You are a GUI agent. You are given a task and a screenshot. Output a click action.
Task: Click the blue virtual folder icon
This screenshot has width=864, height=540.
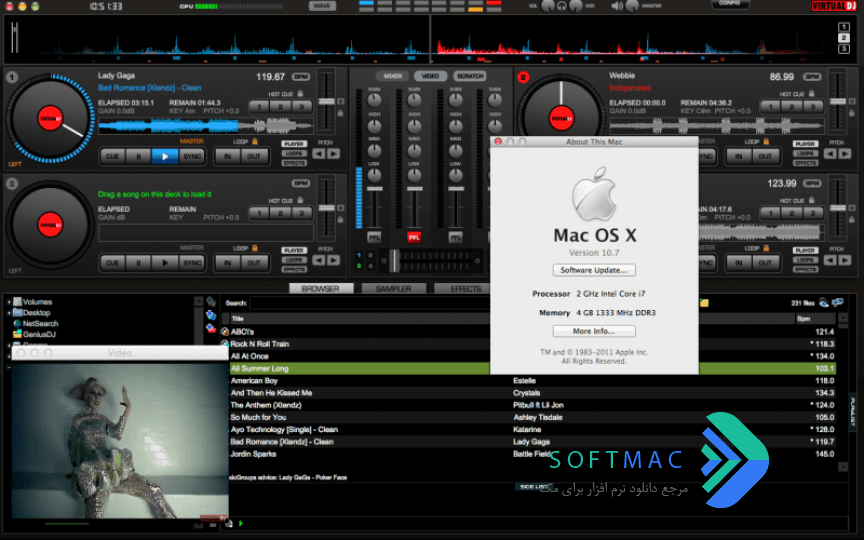pyautogui.click(x=211, y=315)
